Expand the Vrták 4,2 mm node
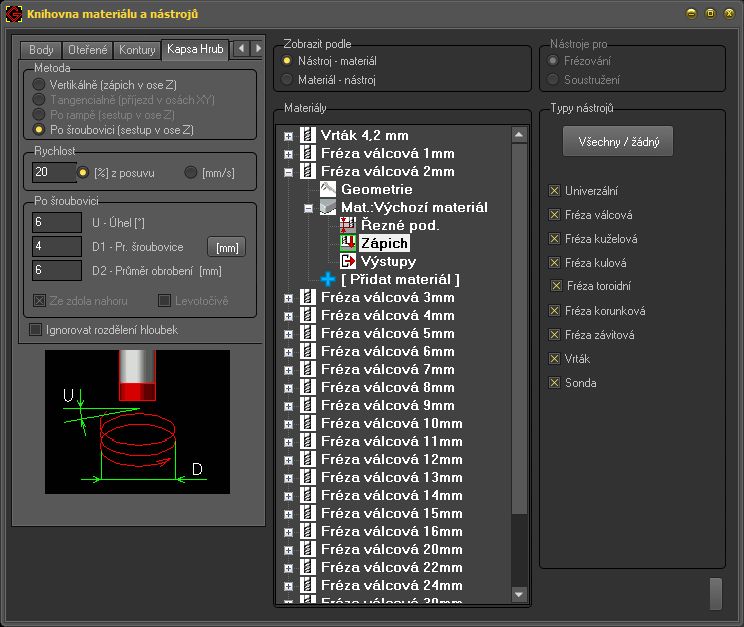 289,135
